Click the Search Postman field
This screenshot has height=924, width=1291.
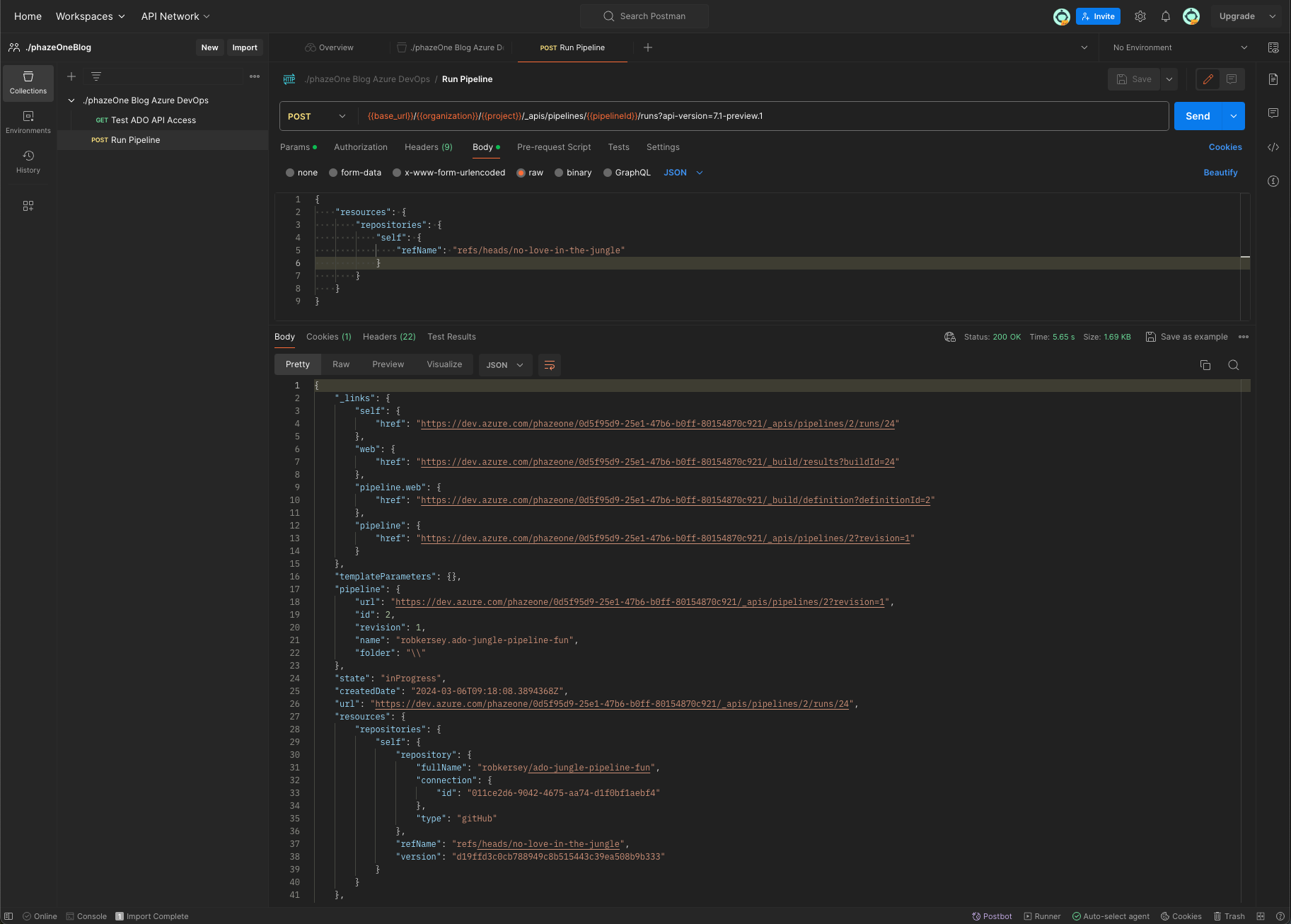(x=644, y=16)
